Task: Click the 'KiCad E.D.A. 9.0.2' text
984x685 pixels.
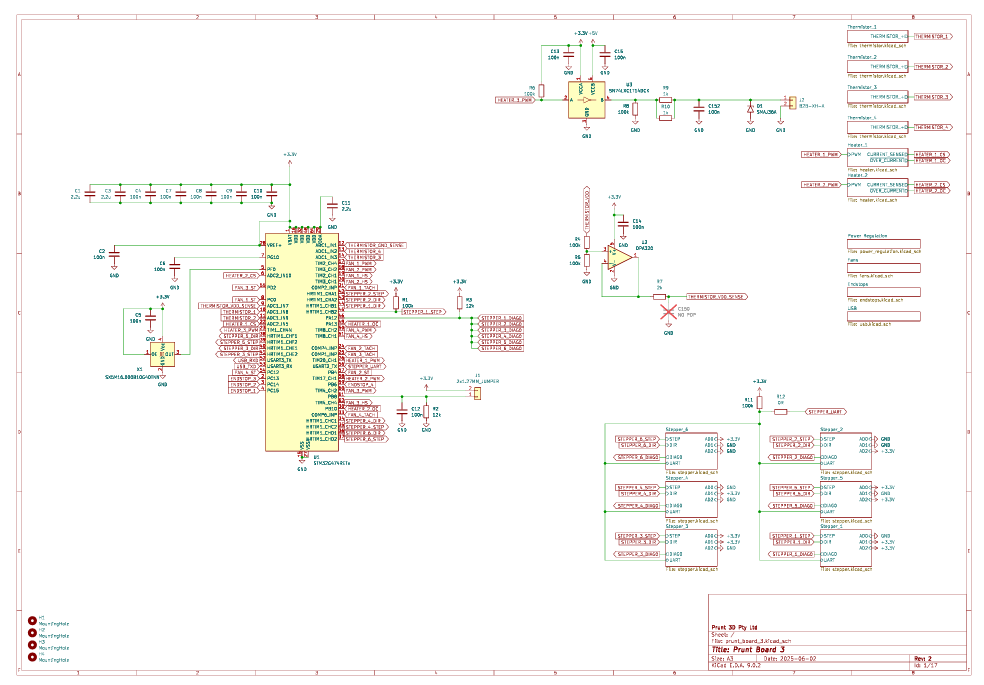Action: (x=736, y=665)
